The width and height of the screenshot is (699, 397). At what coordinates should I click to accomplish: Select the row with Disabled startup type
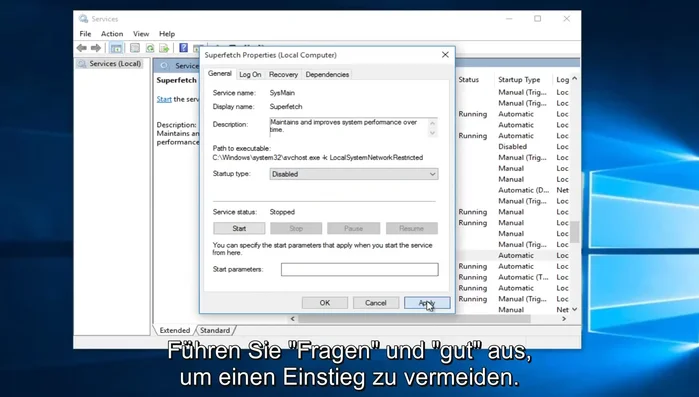point(513,147)
